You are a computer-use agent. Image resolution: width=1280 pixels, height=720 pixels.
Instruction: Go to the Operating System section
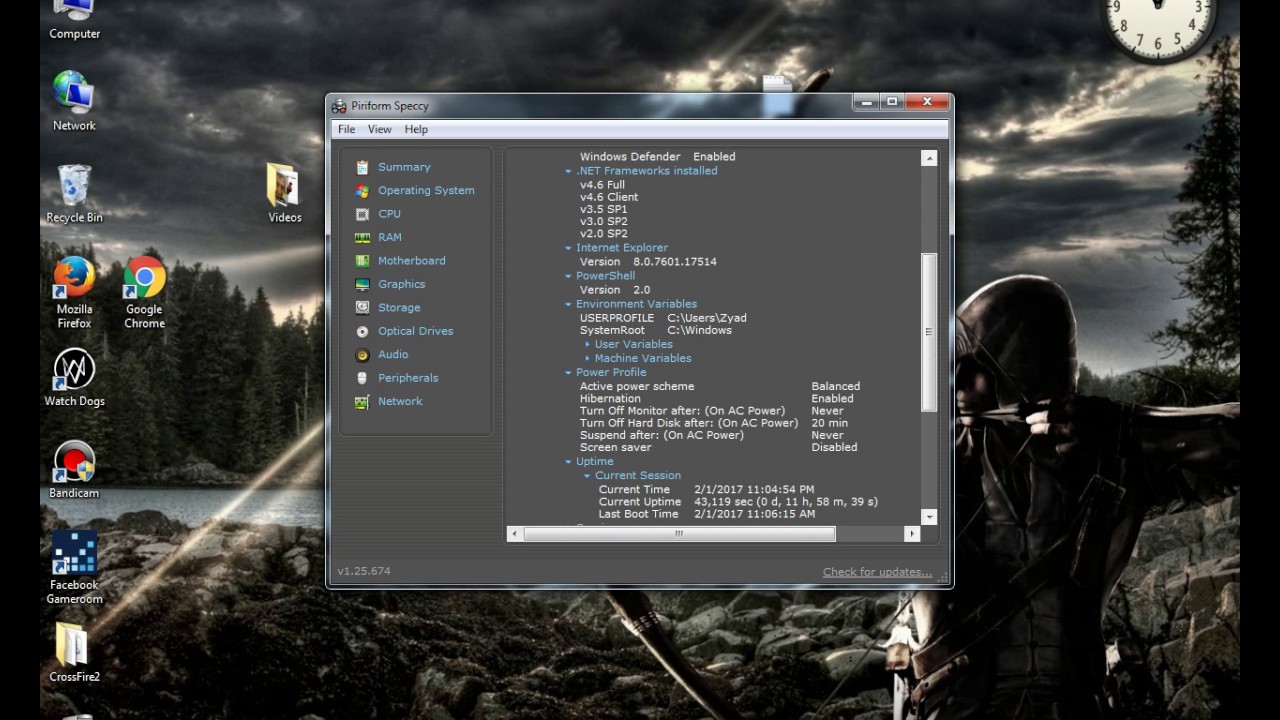(x=426, y=190)
